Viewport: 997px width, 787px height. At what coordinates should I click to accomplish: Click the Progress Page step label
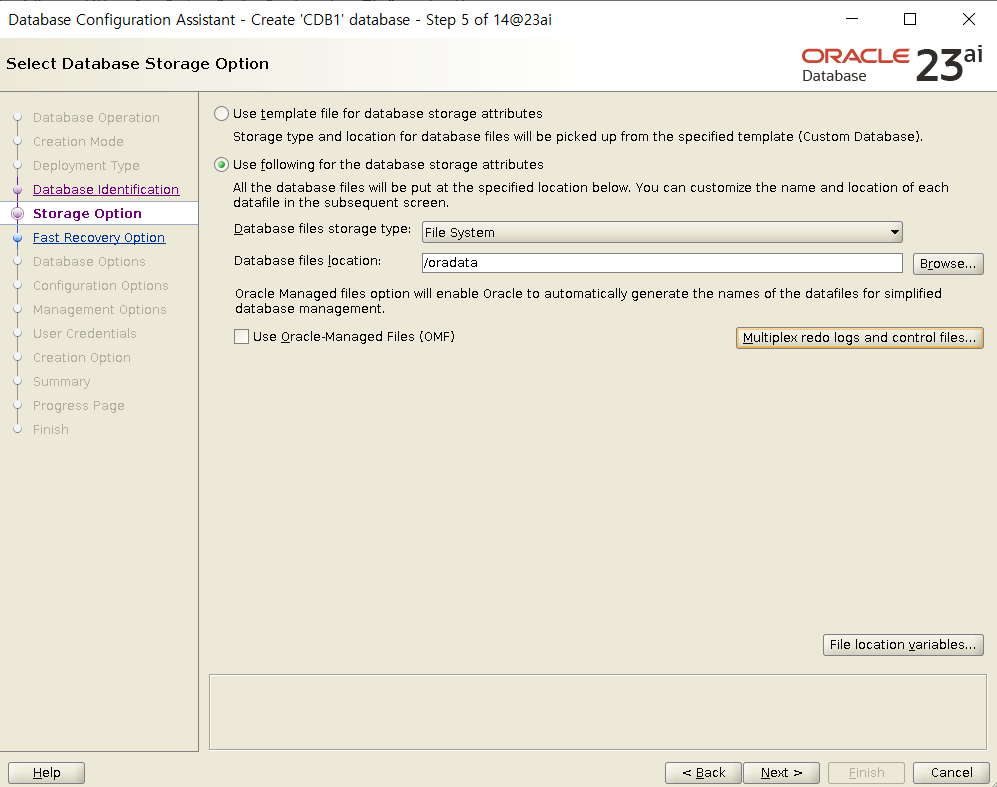point(79,406)
